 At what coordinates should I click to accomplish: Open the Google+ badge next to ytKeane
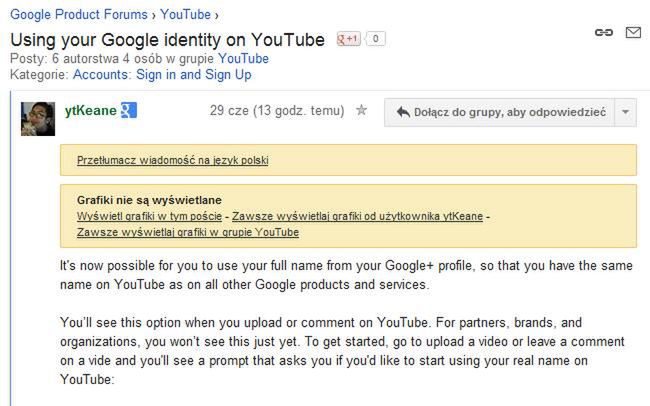[x=129, y=110]
